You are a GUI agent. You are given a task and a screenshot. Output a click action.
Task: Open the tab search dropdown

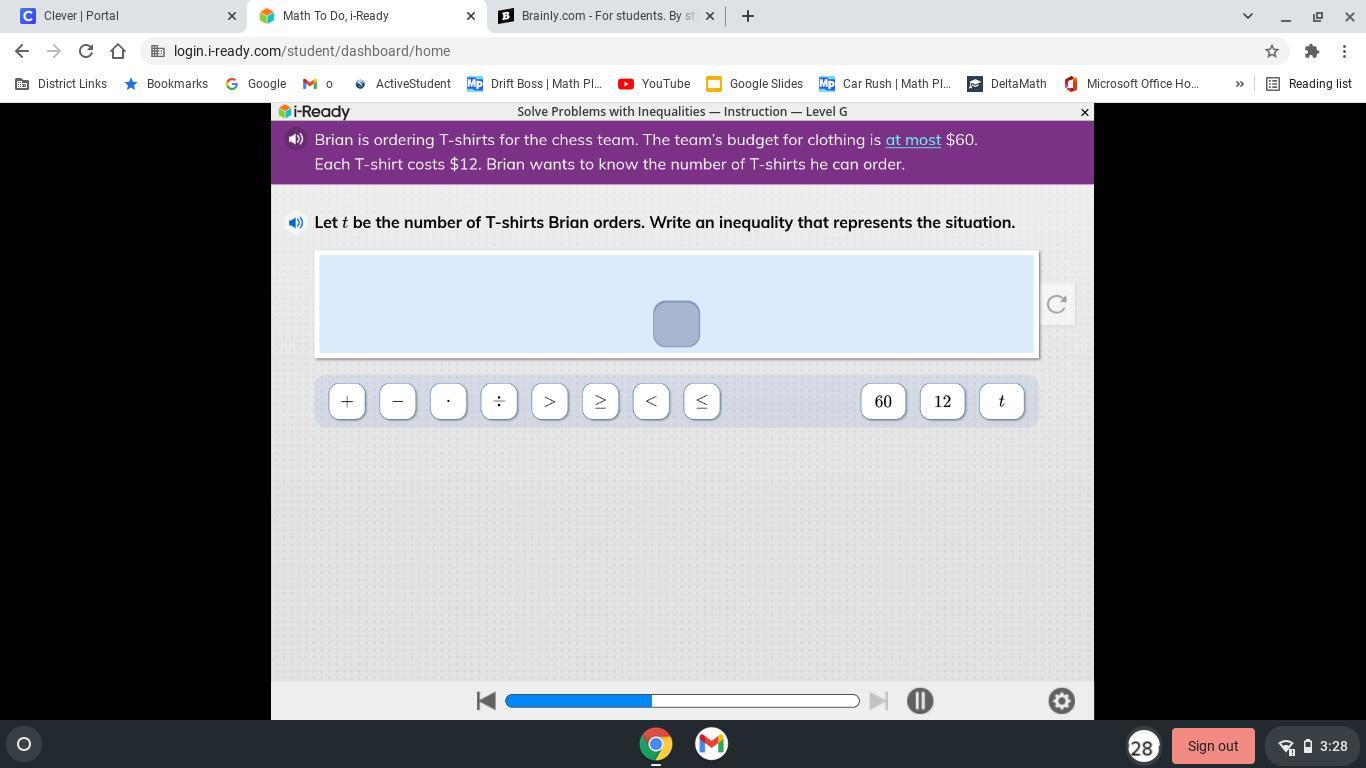click(1247, 16)
